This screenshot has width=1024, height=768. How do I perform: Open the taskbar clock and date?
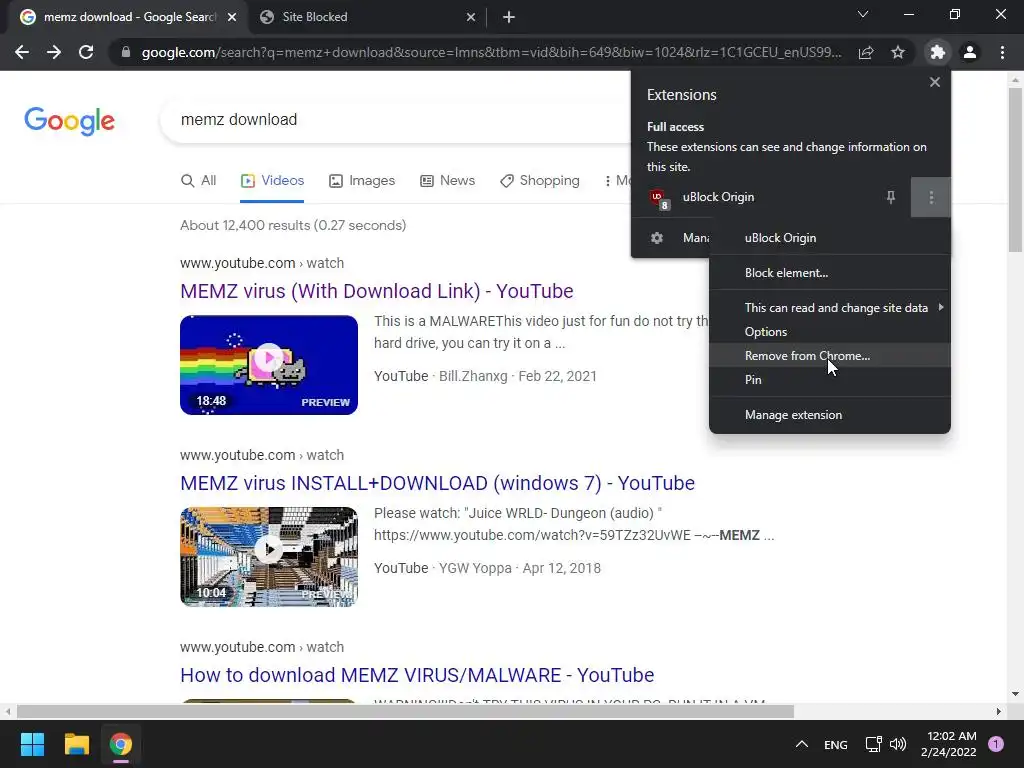[949, 744]
